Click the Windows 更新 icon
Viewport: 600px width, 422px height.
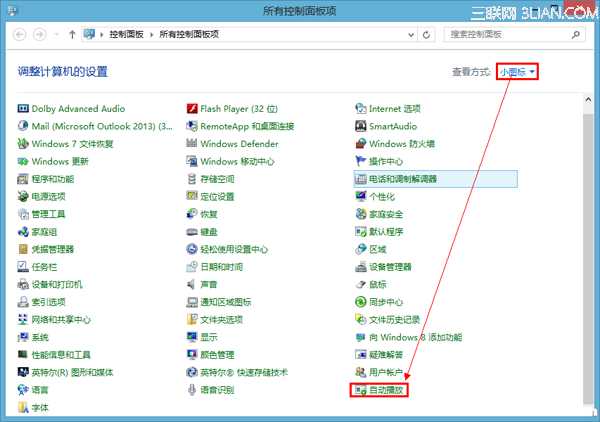click(x=23, y=161)
